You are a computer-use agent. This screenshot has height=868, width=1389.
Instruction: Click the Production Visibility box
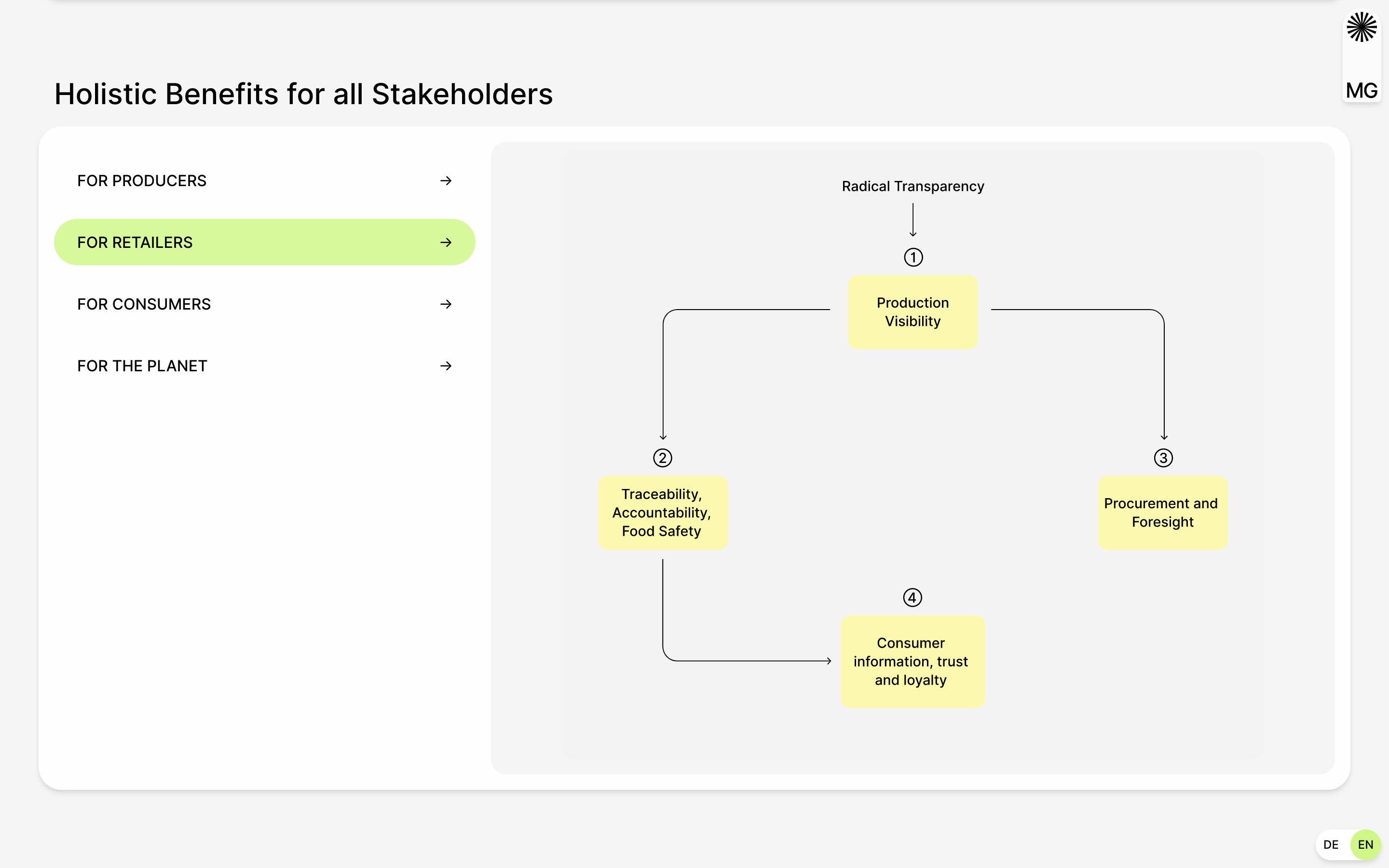[912, 312]
